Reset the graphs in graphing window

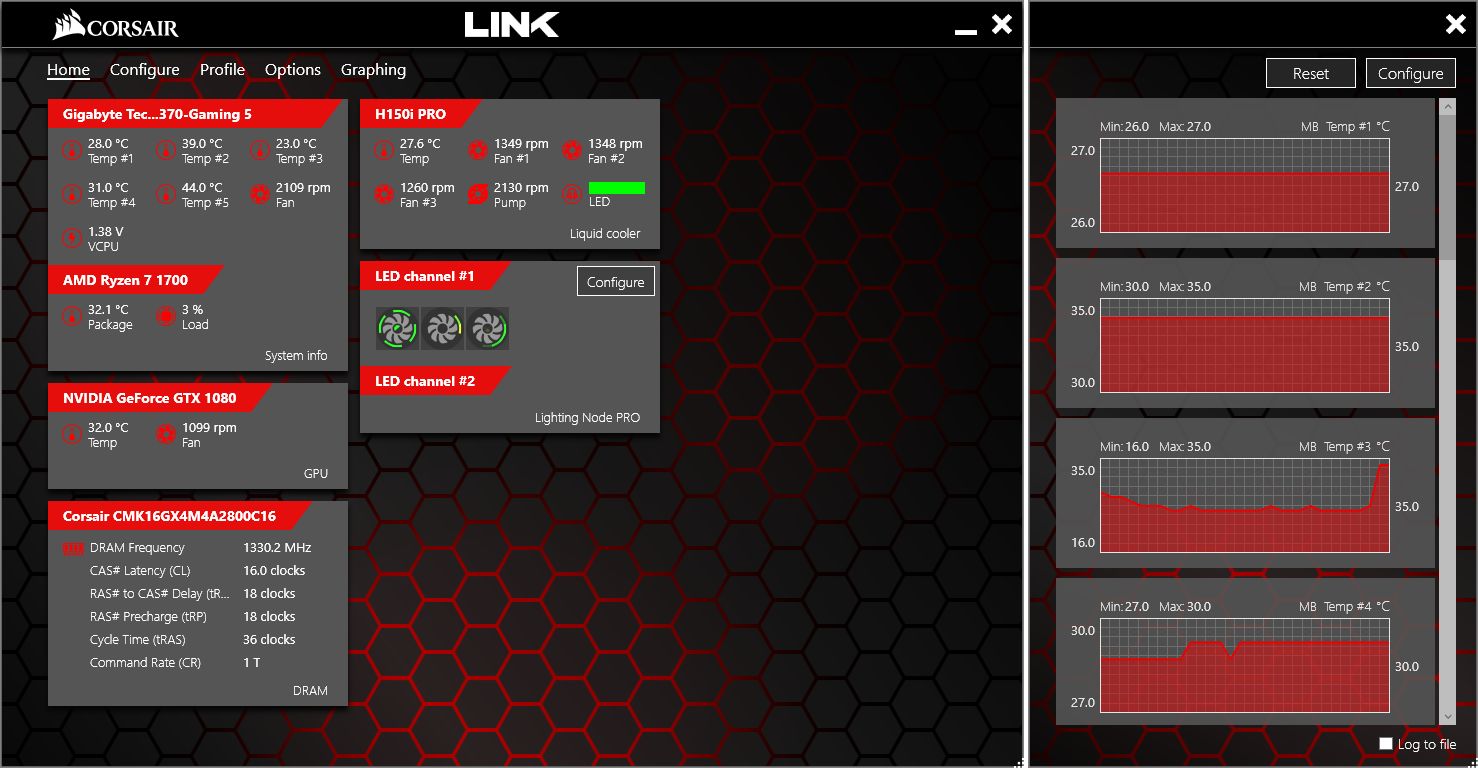[x=1311, y=73]
